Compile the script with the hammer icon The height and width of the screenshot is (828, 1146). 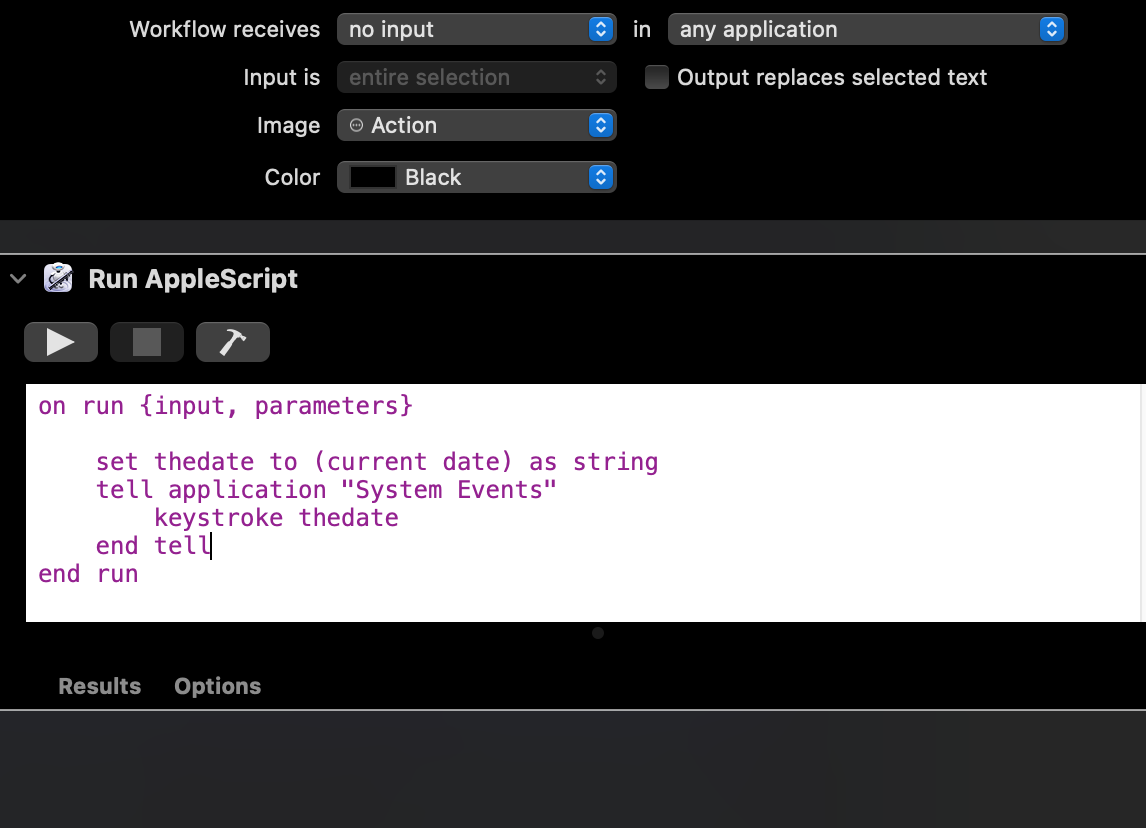[x=232, y=342]
